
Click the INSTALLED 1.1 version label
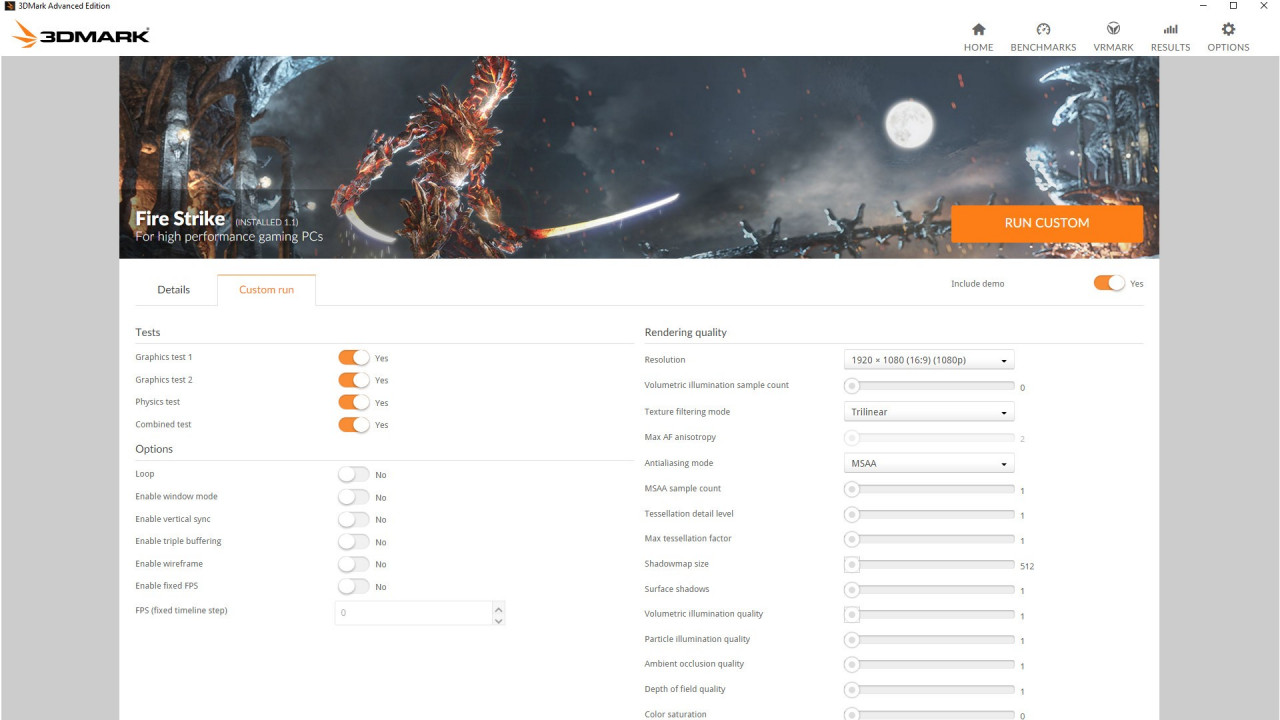coord(267,221)
